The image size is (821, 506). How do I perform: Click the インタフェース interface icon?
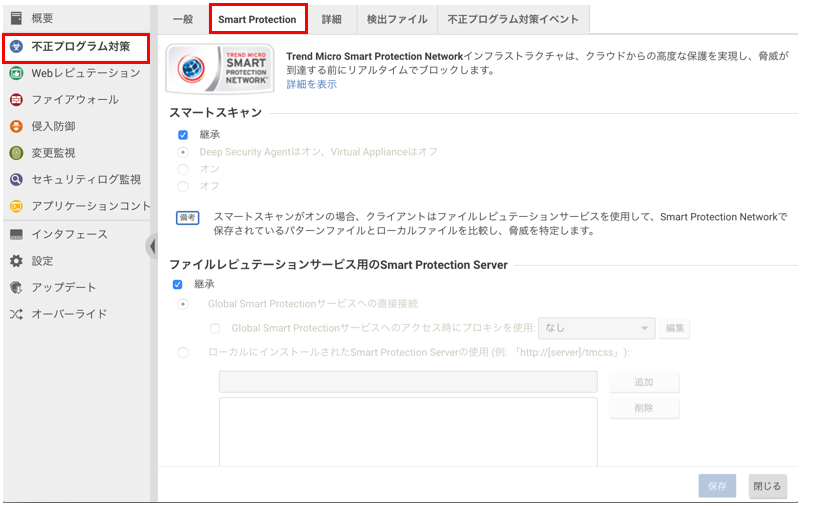(16, 234)
